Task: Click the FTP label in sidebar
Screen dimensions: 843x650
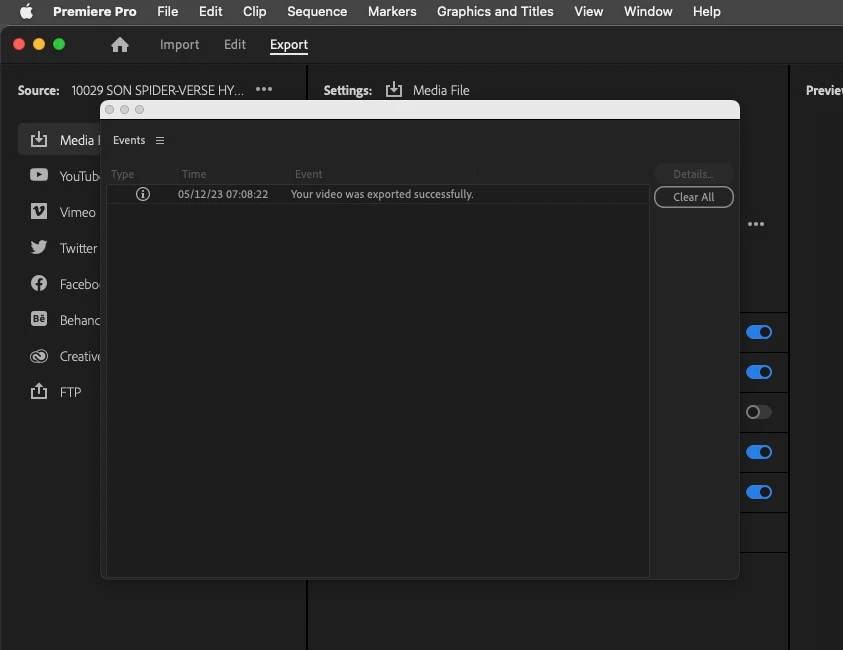Action: [x=70, y=392]
